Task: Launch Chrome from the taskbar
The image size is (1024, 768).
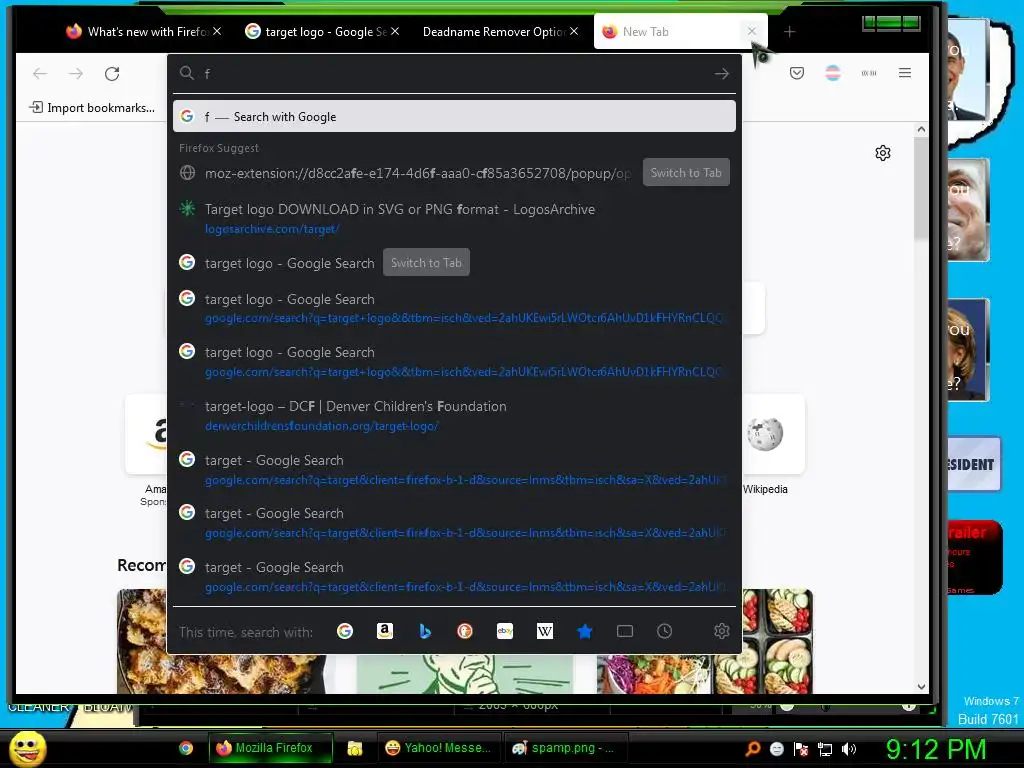Action: [186, 748]
